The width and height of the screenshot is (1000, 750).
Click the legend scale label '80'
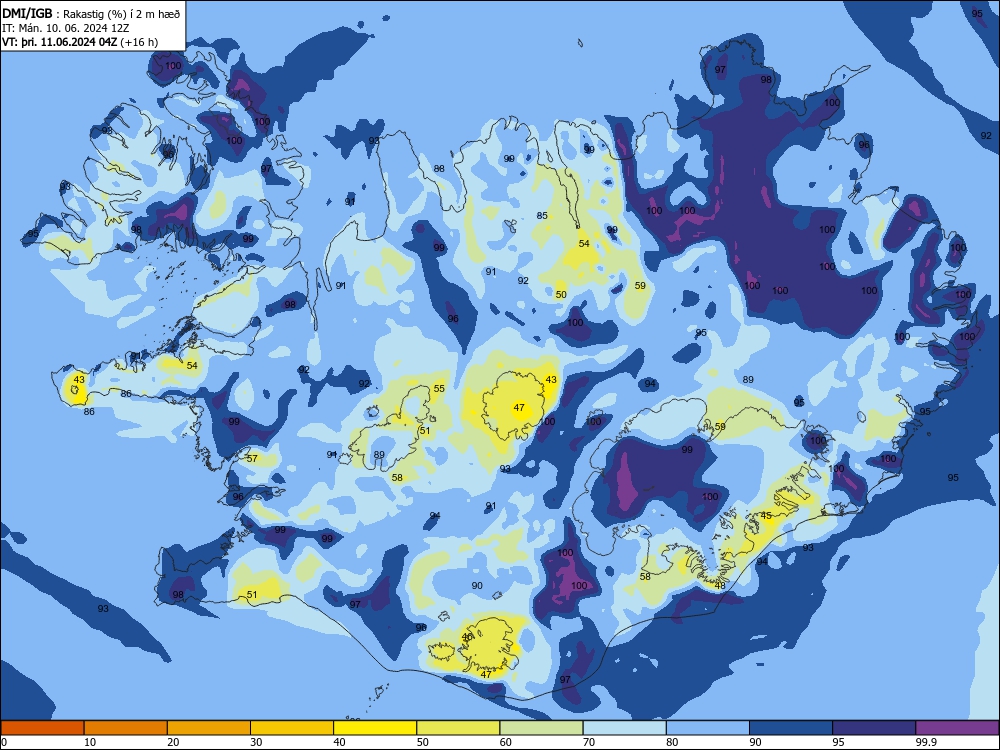tap(672, 742)
